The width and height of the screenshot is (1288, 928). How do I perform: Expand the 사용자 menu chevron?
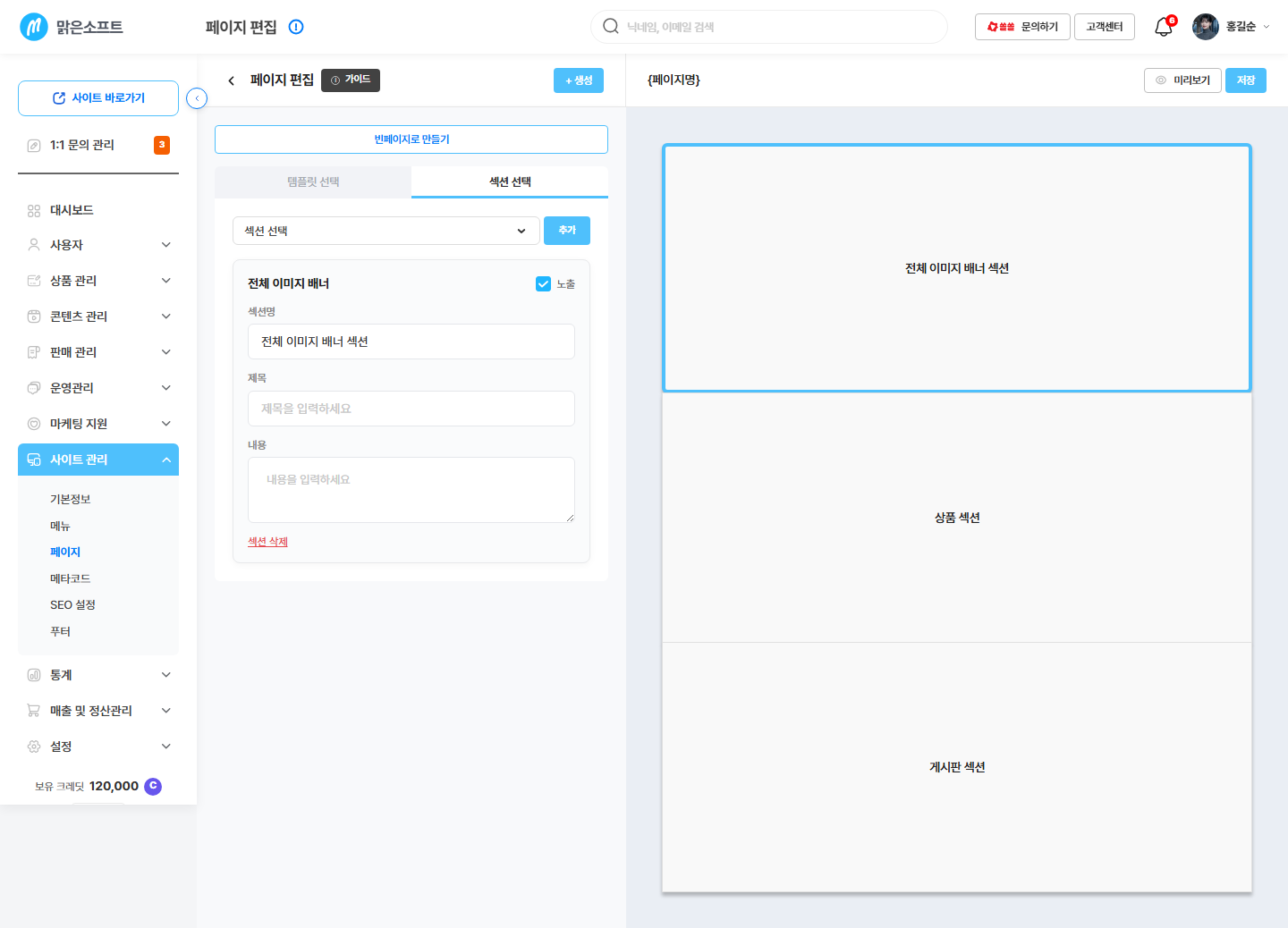pyautogui.click(x=165, y=245)
